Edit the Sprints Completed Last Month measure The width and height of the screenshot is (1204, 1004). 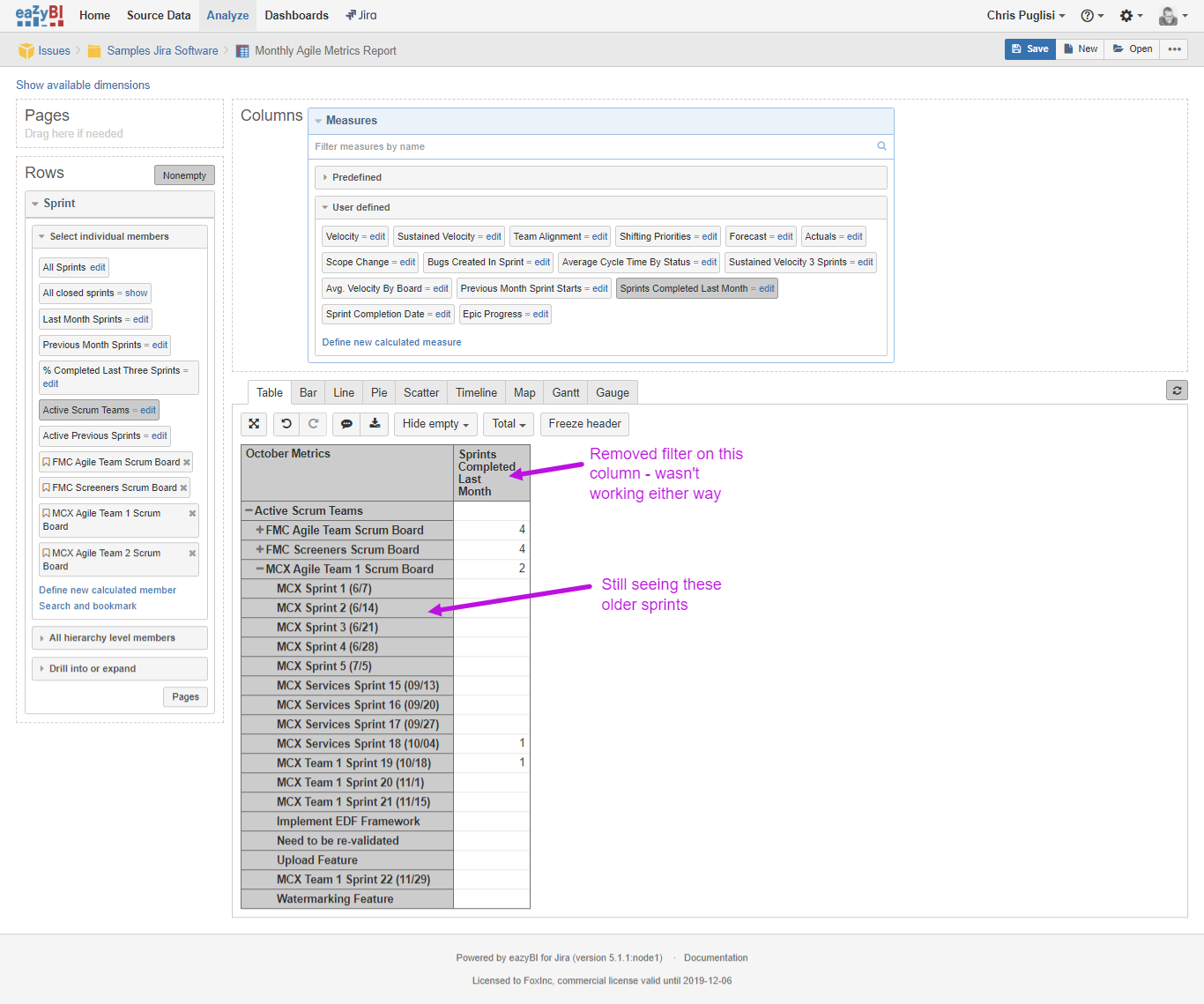point(767,288)
